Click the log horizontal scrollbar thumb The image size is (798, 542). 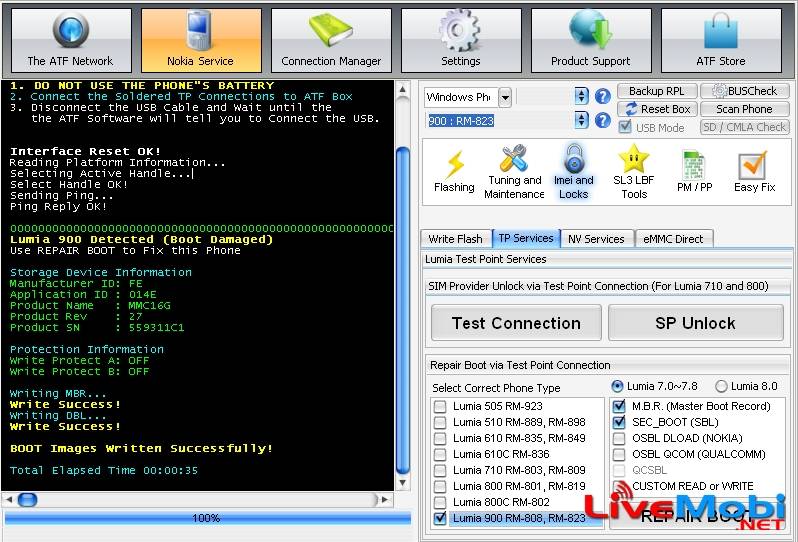[x=27, y=500]
